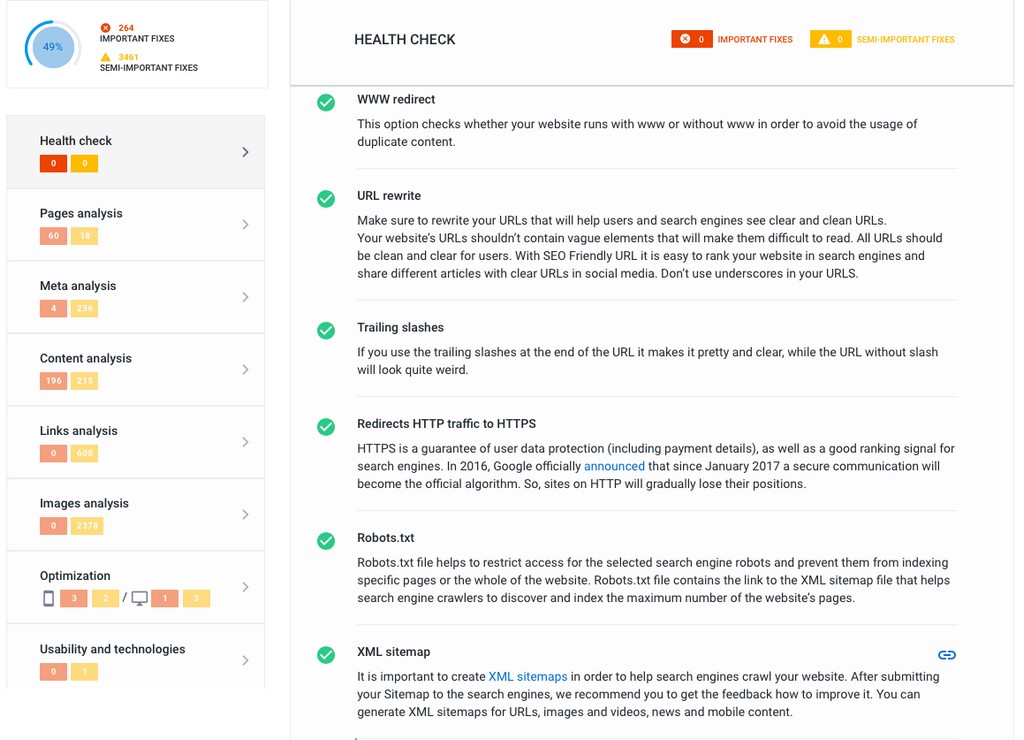1024x740 pixels.
Task: Click the green check beside URL rewrite
Action: (326, 199)
